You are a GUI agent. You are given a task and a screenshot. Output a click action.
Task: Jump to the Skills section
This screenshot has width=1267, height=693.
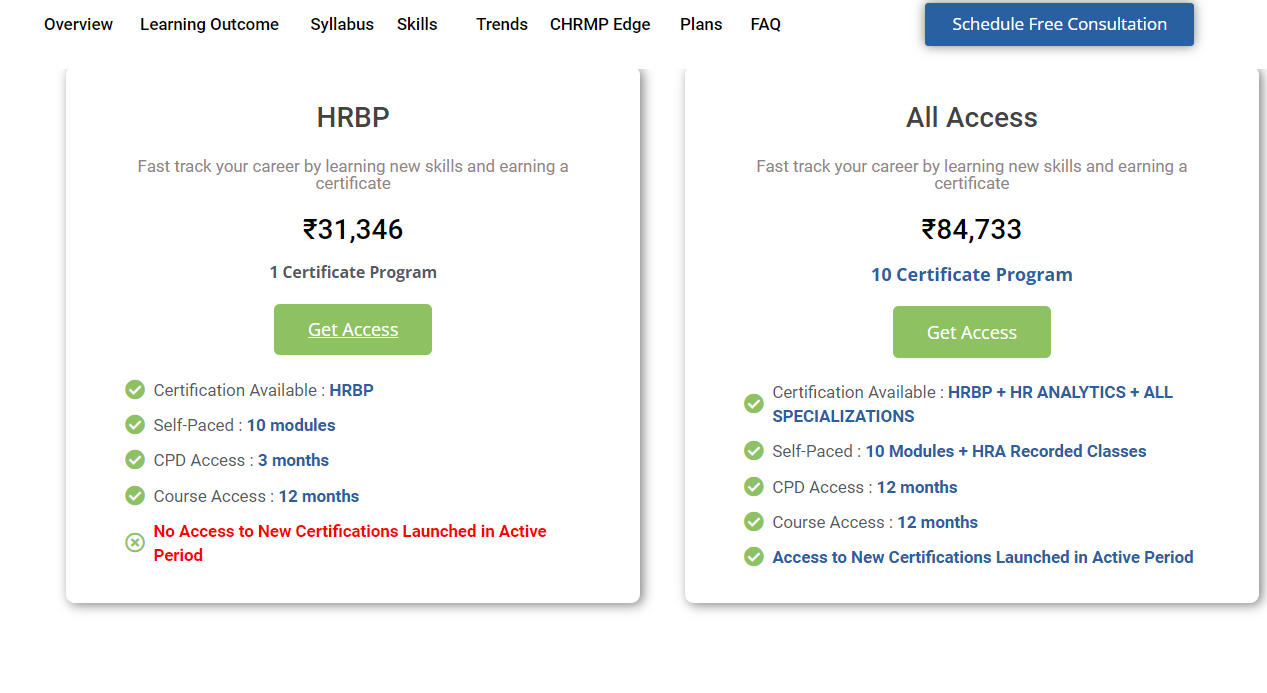417,24
